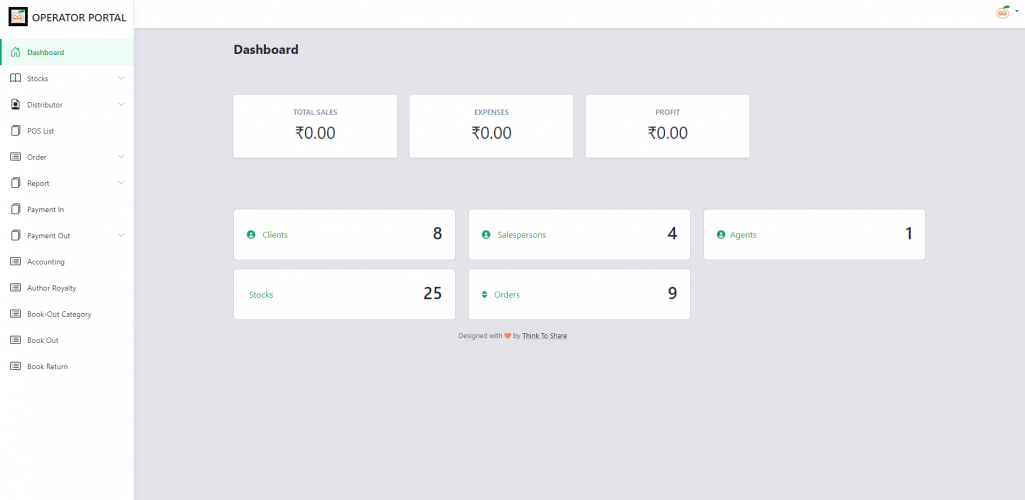Click the Stocks book icon in sidebar
The image size is (1025, 500).
[15, 78]
